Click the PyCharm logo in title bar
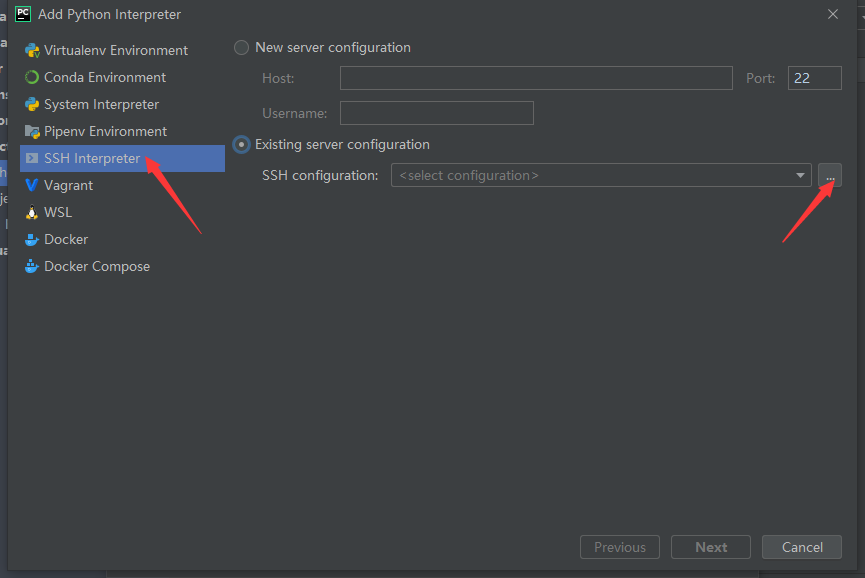 (23, 14)
